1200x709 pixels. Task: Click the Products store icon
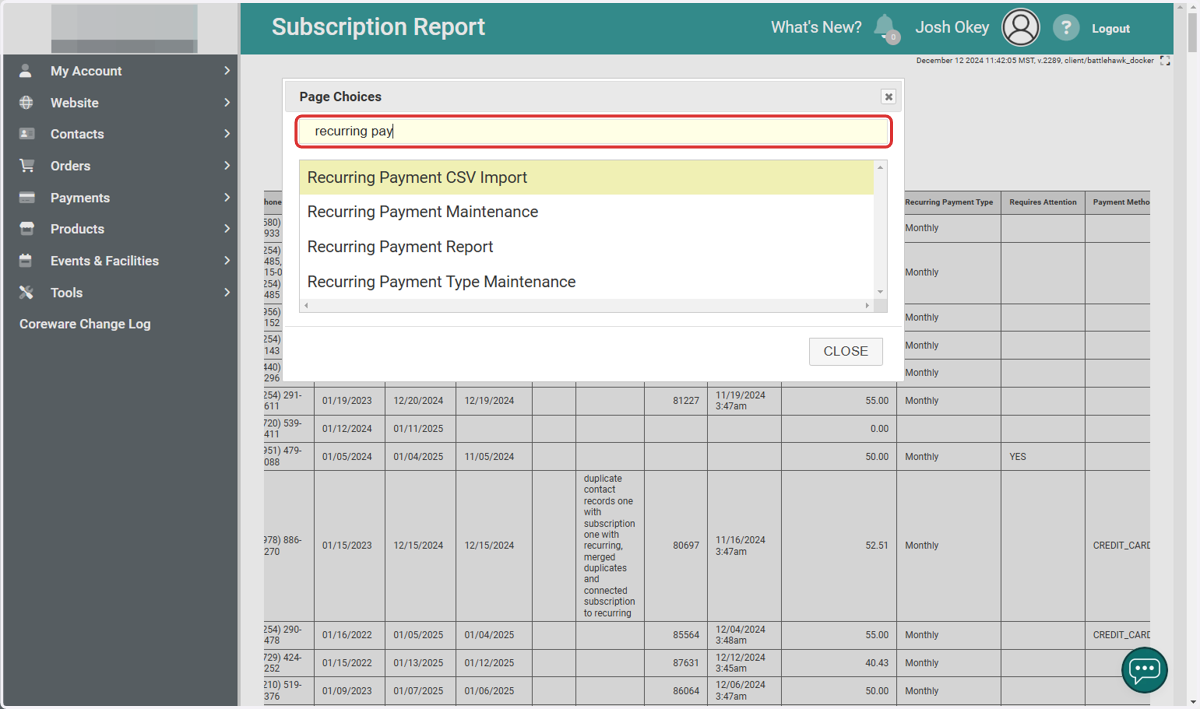[x=26, y=229]
